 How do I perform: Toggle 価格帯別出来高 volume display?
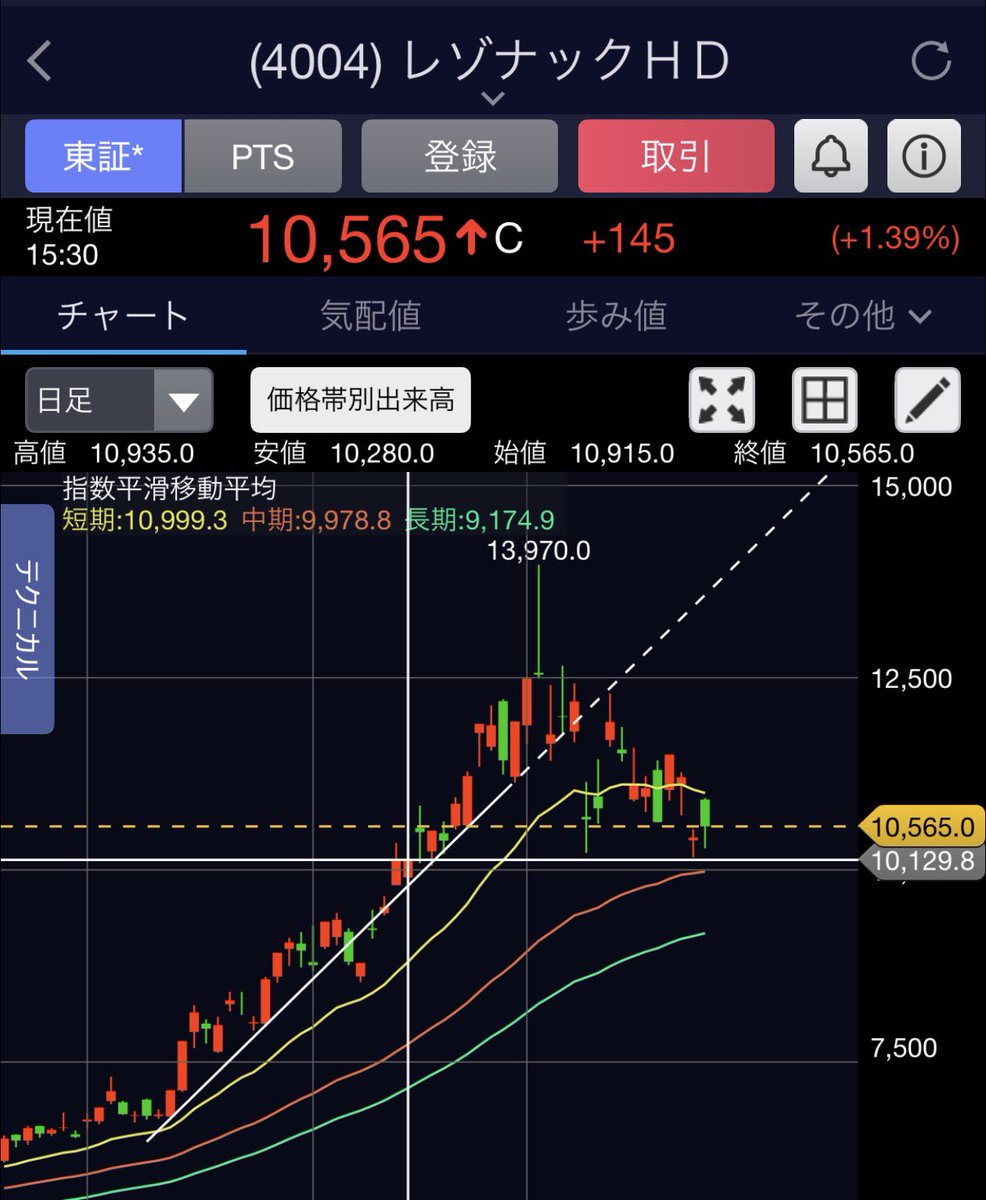(362, 399)
